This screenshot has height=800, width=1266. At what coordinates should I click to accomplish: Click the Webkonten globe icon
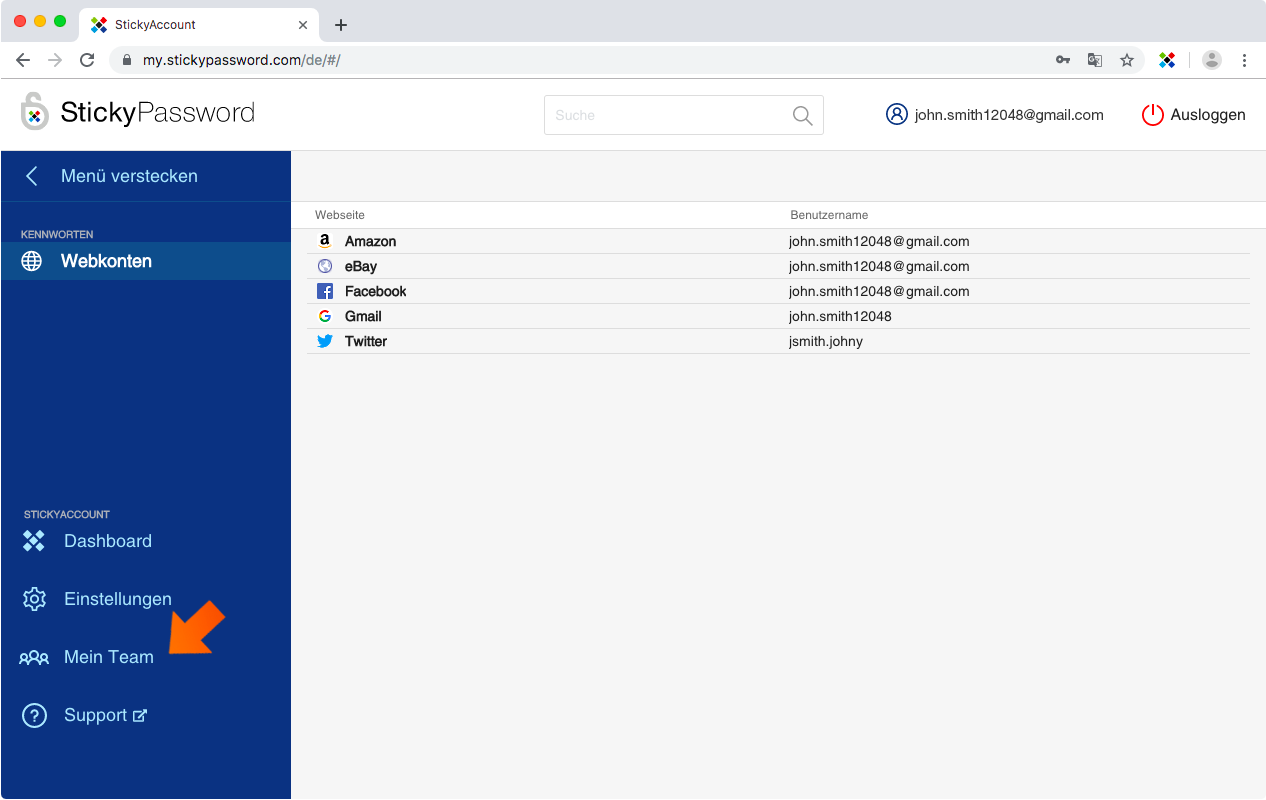click(32, 261)
